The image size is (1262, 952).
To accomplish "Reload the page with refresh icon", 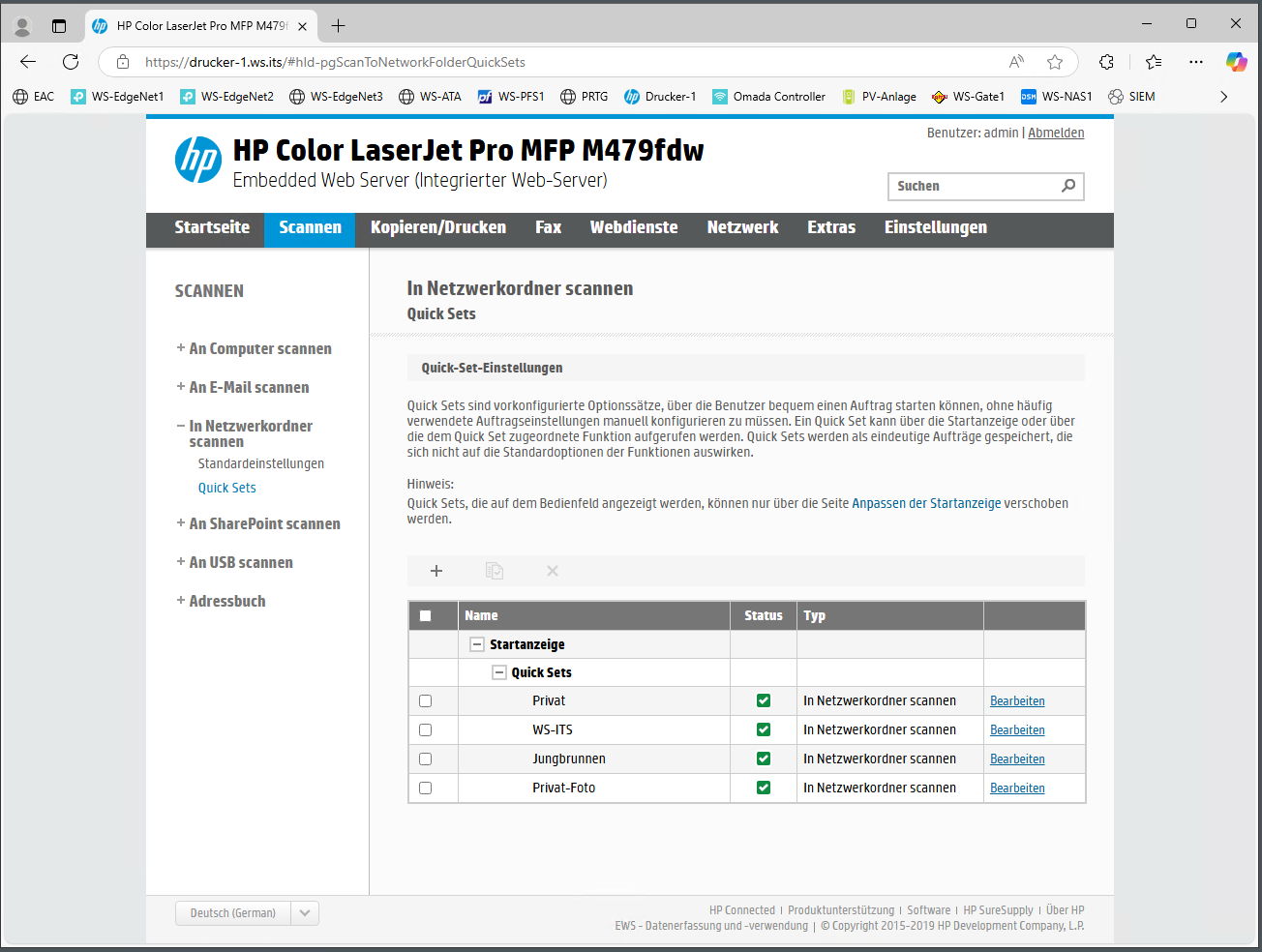I will (71, 62).
